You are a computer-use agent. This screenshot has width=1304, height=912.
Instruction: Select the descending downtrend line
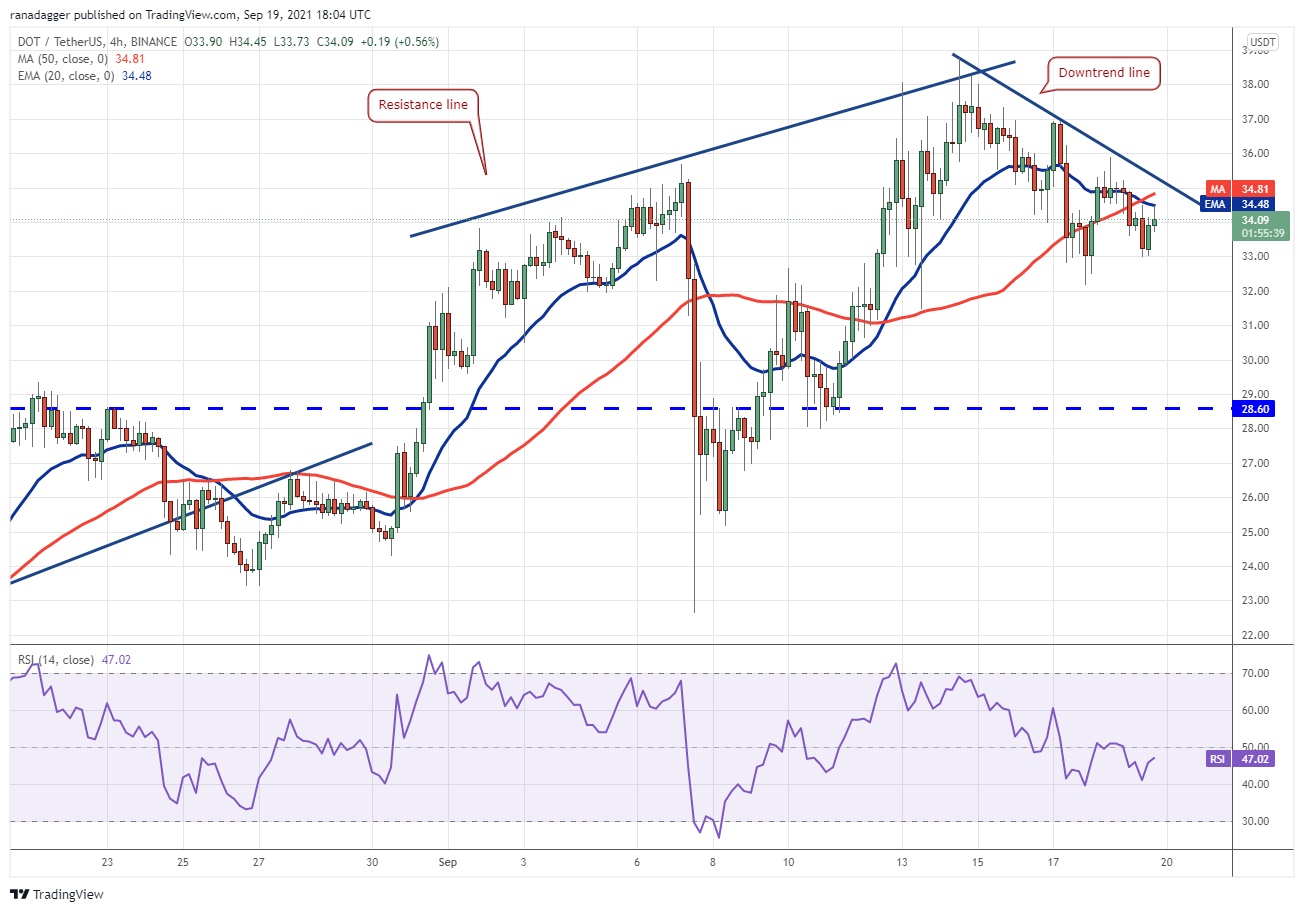[1076, 130]
